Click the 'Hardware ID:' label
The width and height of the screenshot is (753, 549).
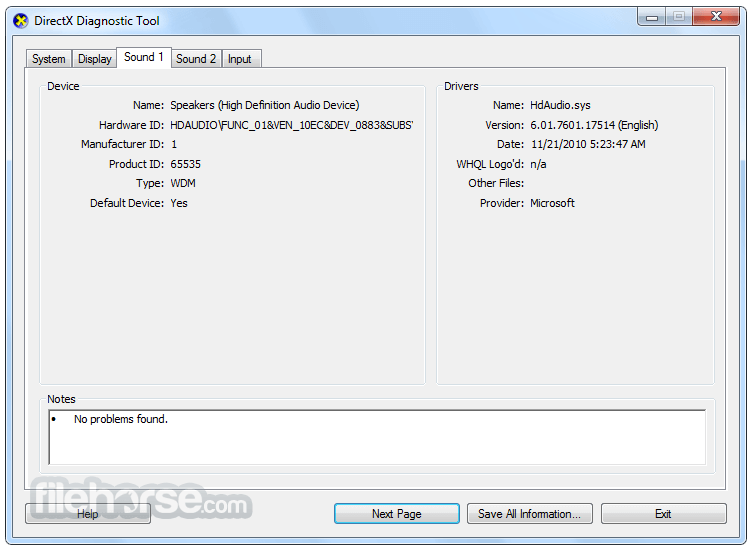(131, 125)
